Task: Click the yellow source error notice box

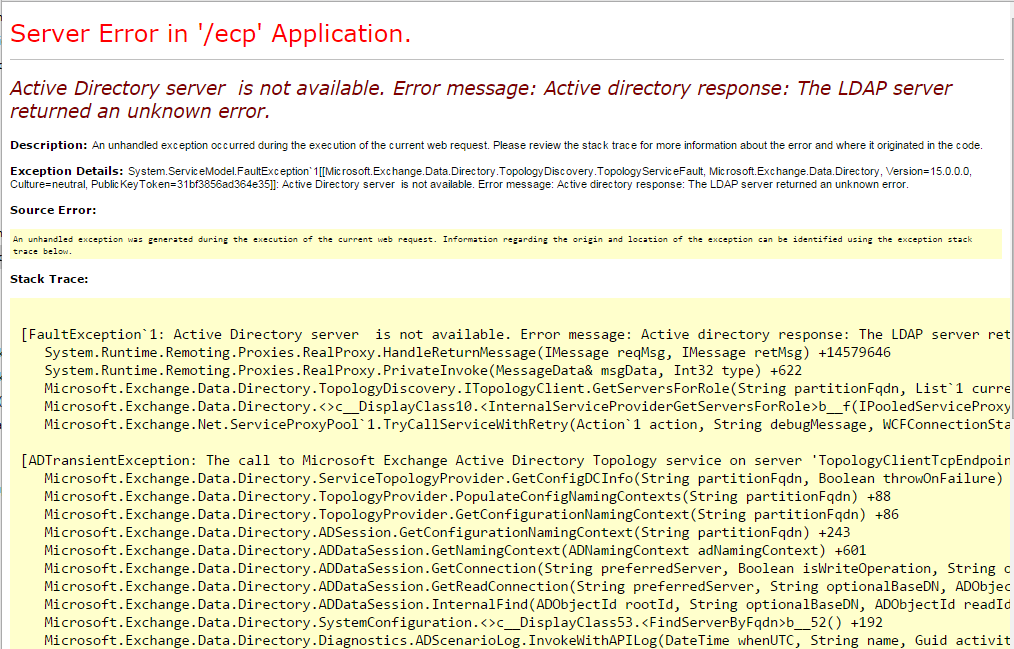Action: 500,243
